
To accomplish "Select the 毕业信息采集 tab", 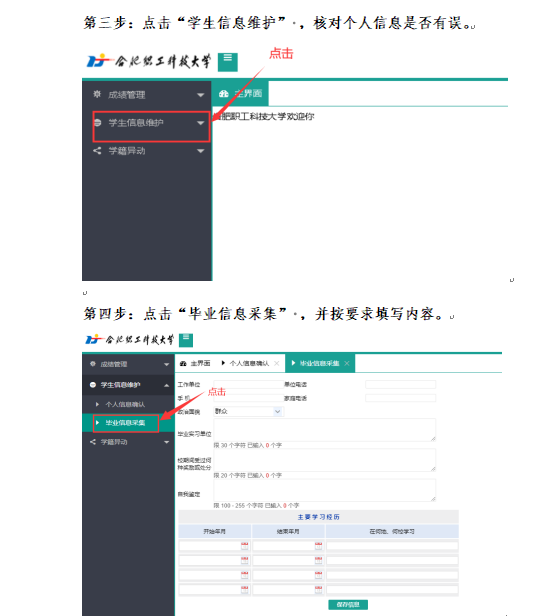I will (320, 363).
